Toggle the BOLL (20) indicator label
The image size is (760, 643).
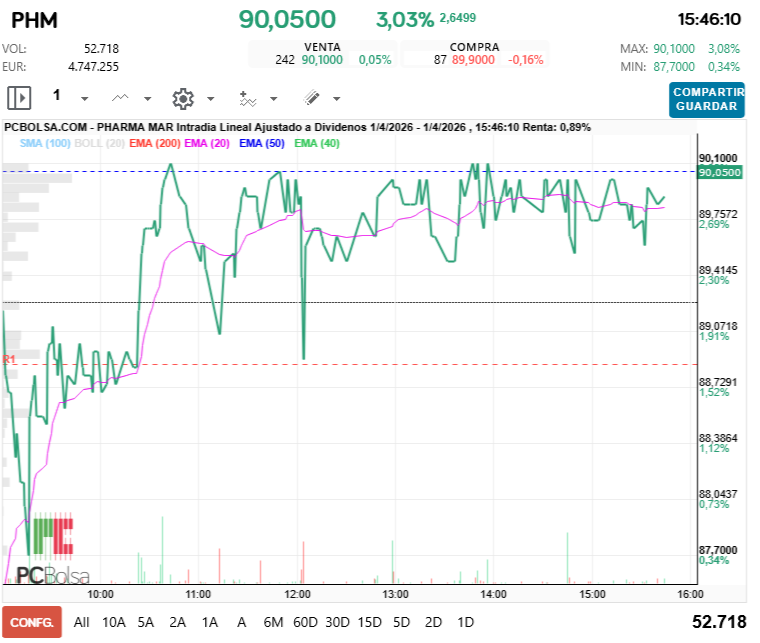pyautogui.click(x=99, y=143)
